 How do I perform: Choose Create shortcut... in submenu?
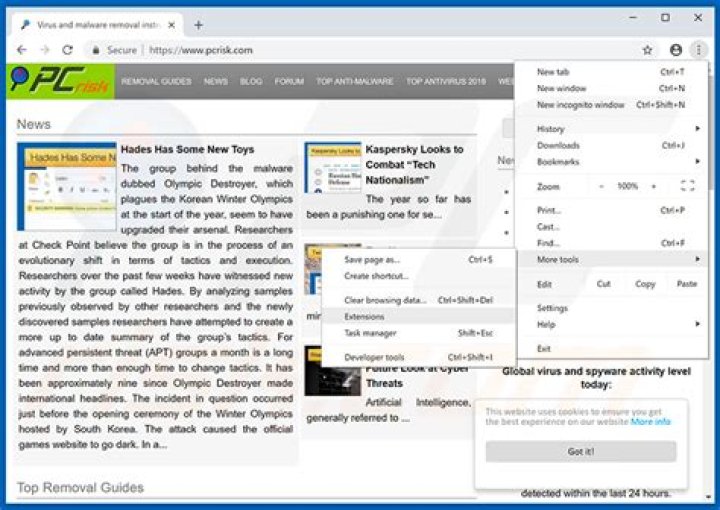pyautogui.click(x=419, y=276)
